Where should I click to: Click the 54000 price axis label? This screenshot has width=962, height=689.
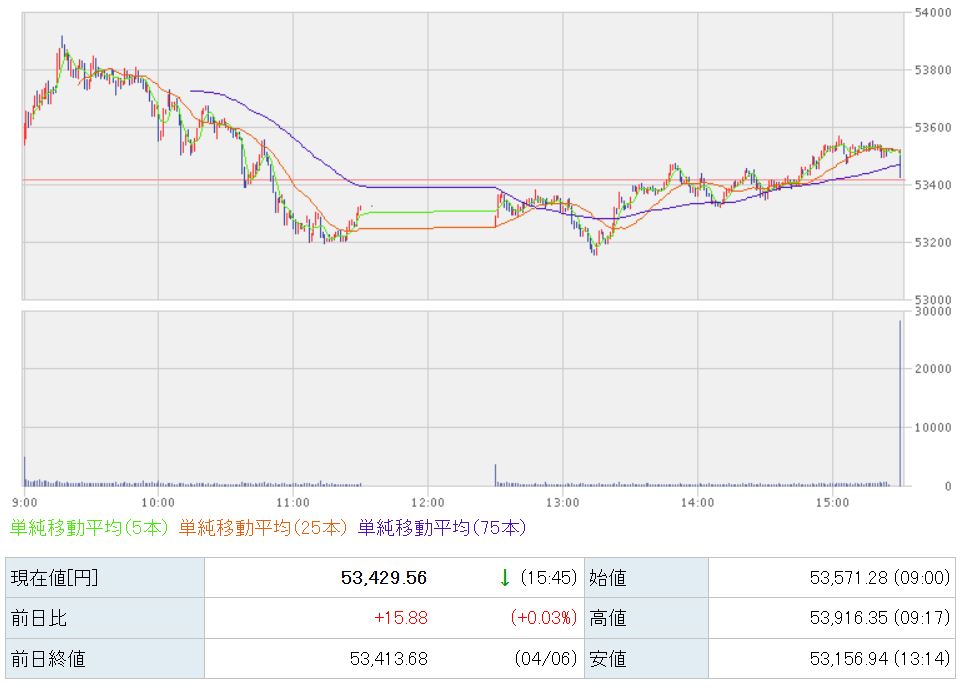click(931, 12)
